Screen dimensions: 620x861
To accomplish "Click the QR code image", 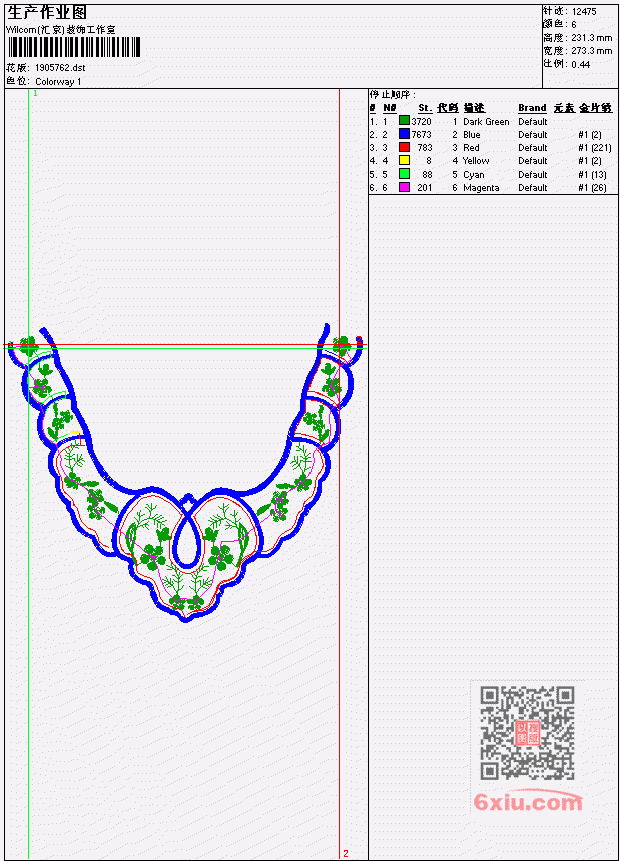I will pyautogui.click(x=527, y=733).
